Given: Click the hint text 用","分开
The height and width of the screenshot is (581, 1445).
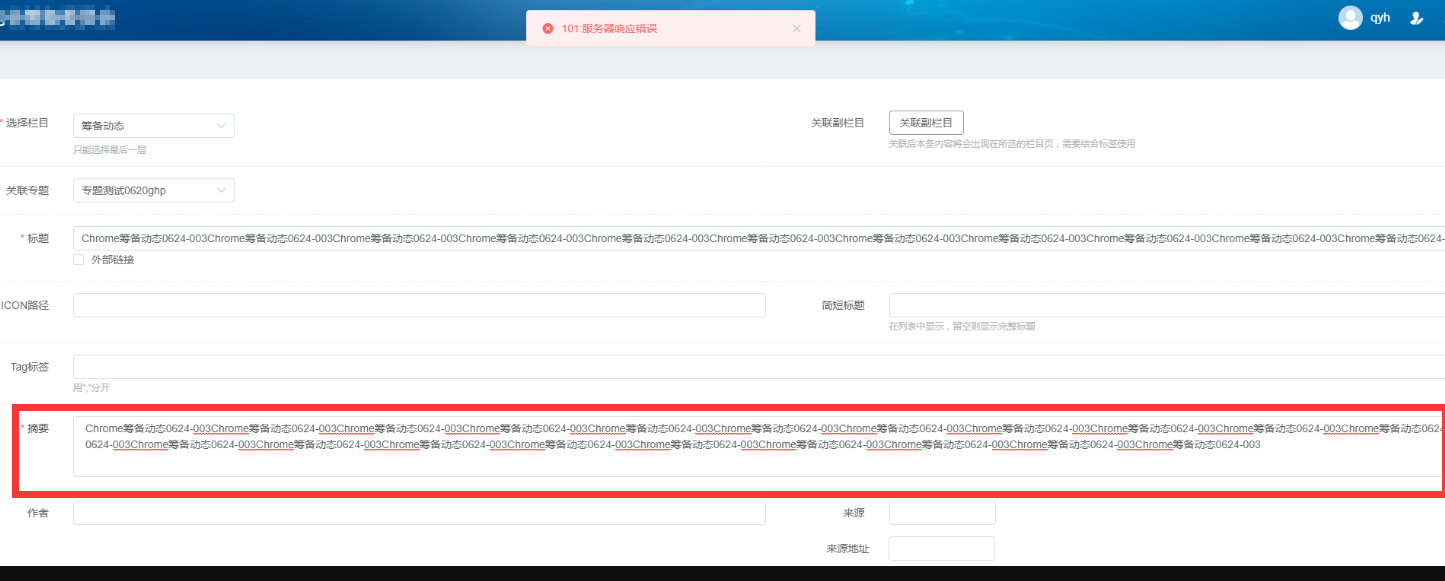Looking at the screenshot, I should point(91,388).
